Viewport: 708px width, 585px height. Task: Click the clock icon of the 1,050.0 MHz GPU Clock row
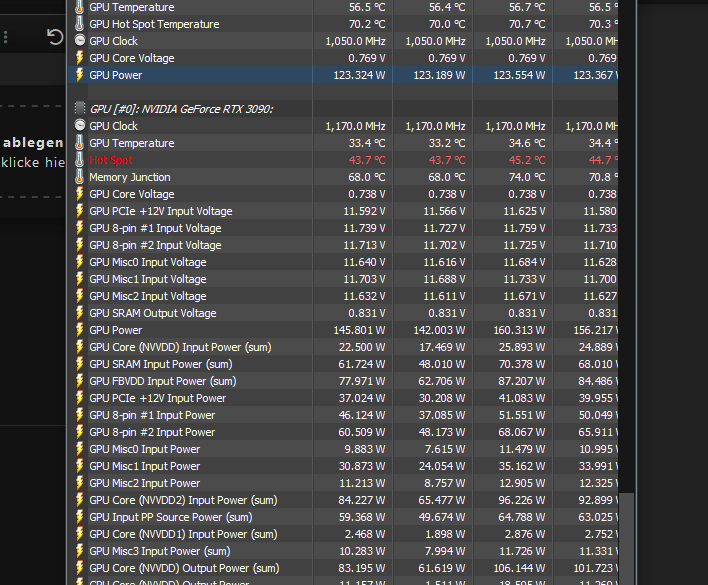(79, 41)
